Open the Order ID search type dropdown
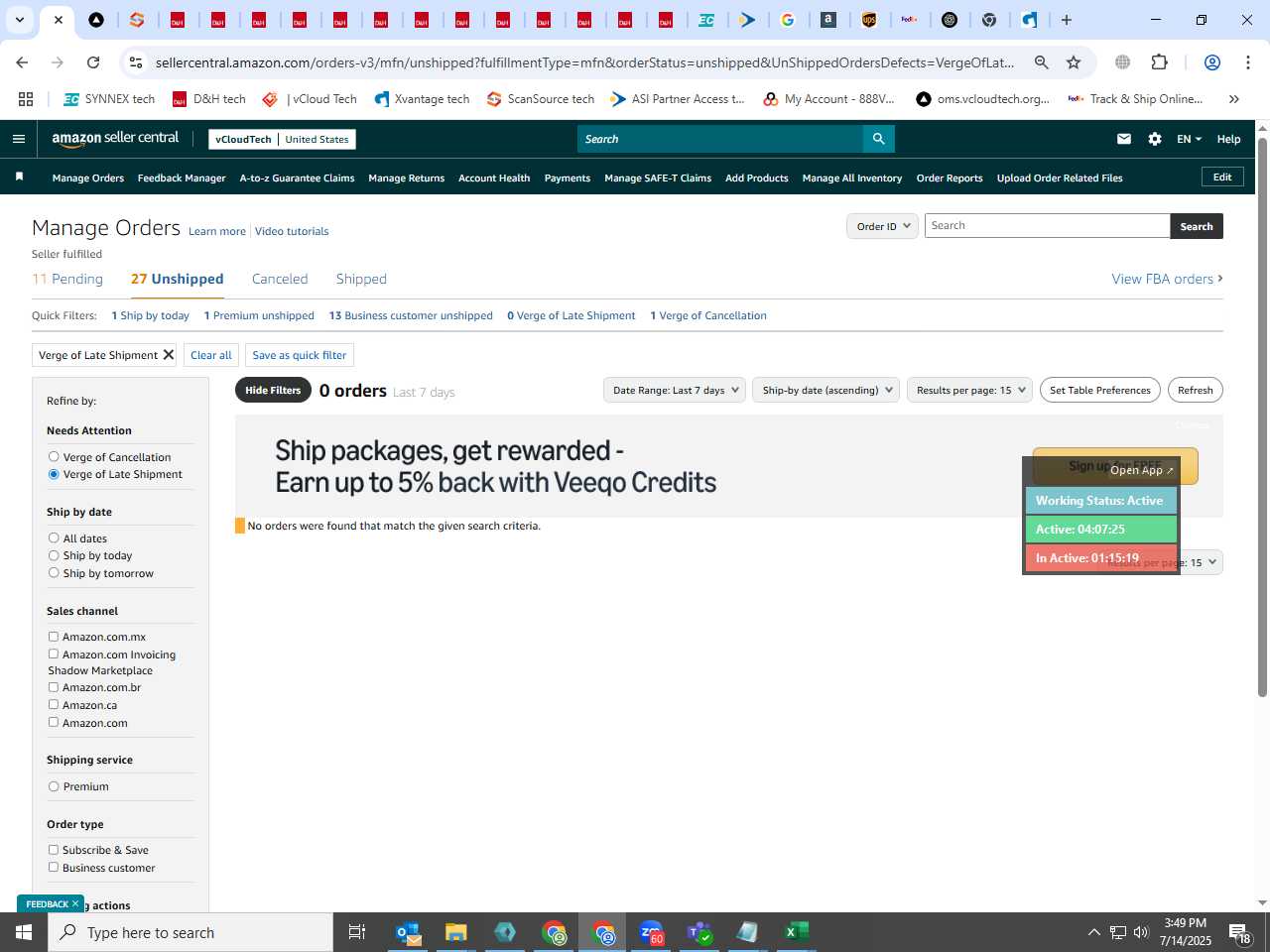Image resolution: width=1270 pixels, height=952 pixels. (x=883, y=226)
